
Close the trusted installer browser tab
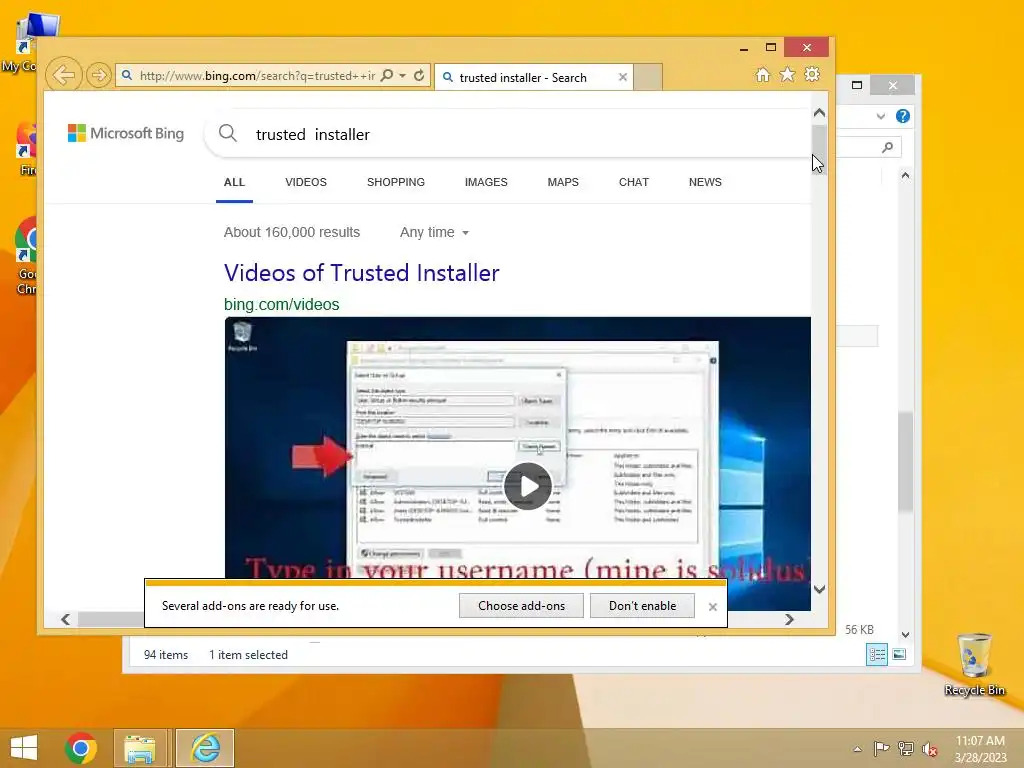623,78
